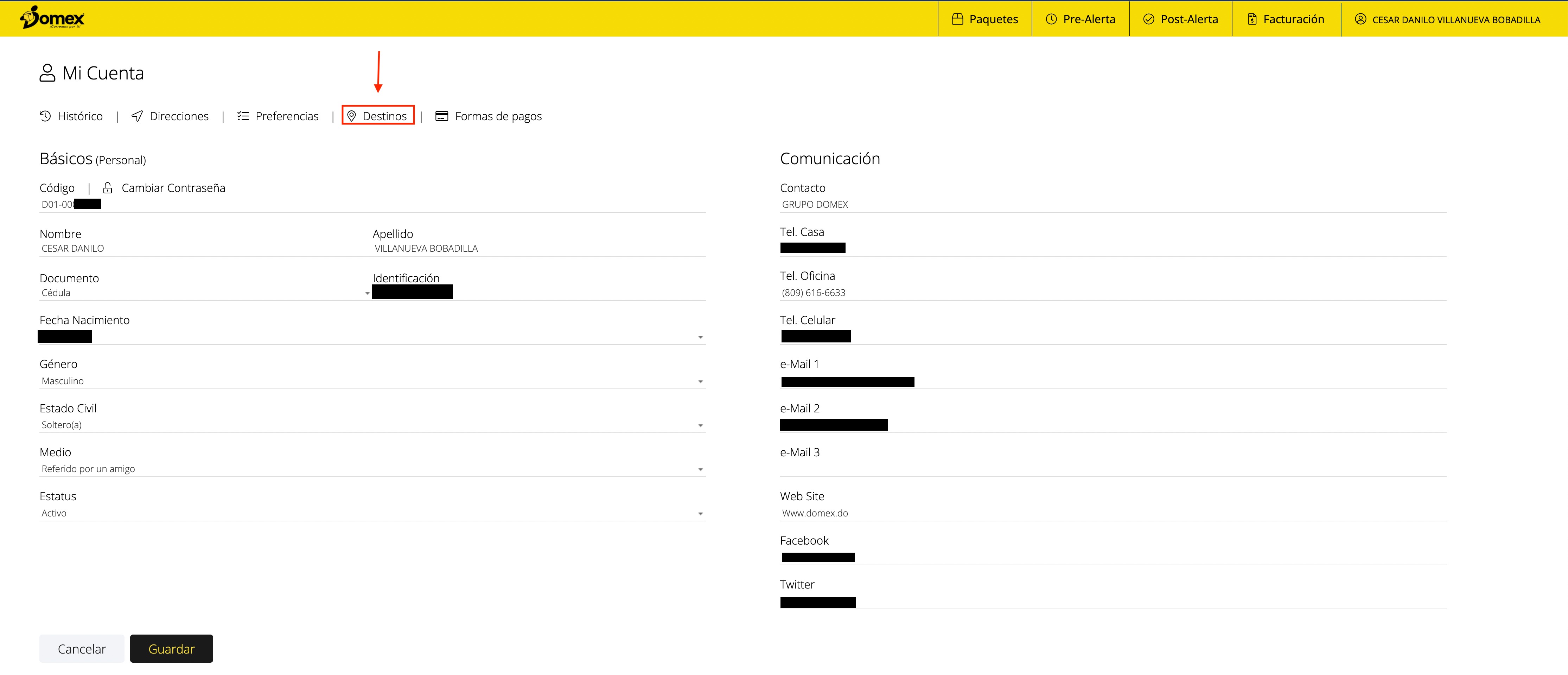Open the Estatus dropdown

371,513
